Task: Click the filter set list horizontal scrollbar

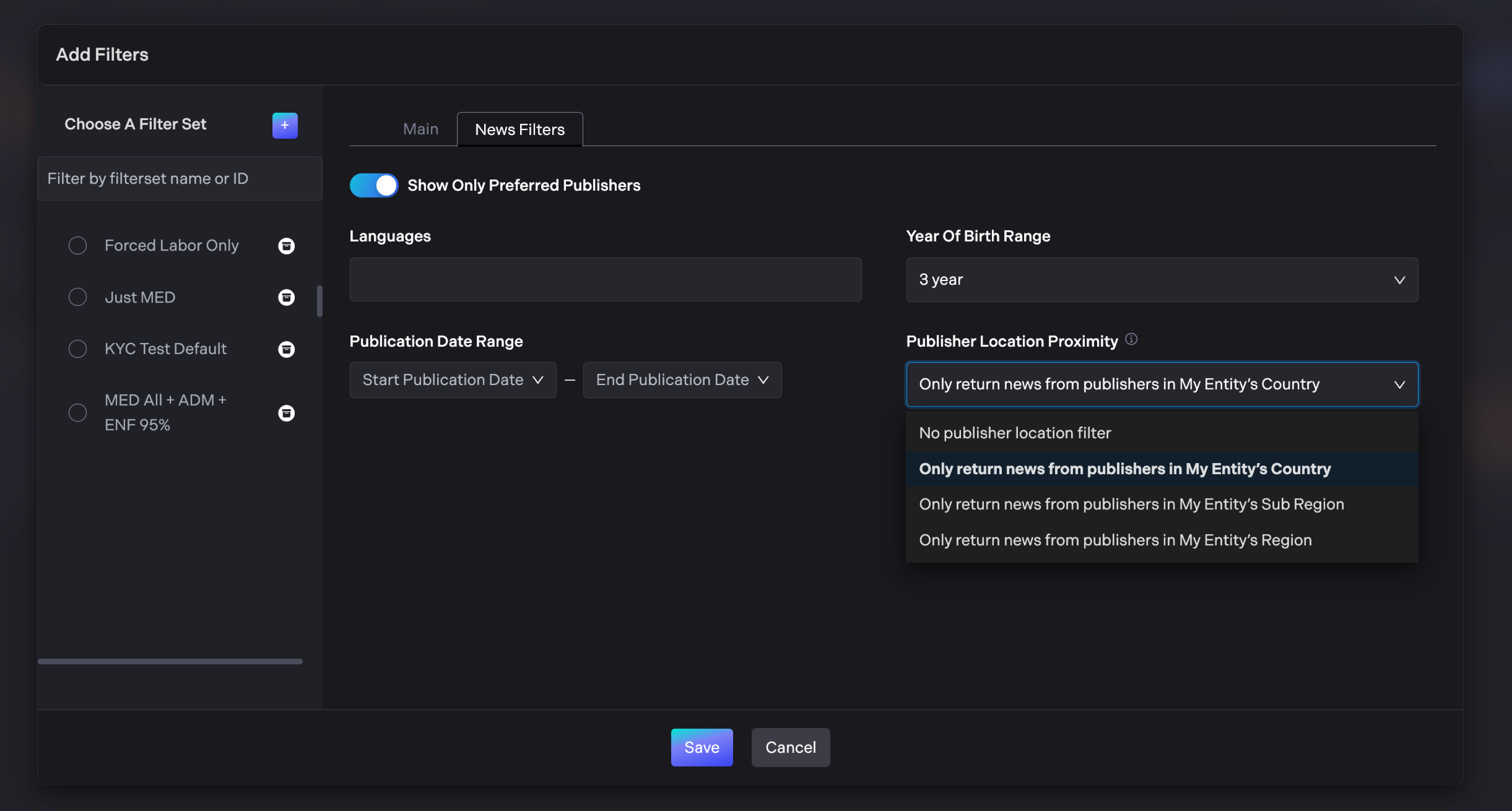Action: 170,661
